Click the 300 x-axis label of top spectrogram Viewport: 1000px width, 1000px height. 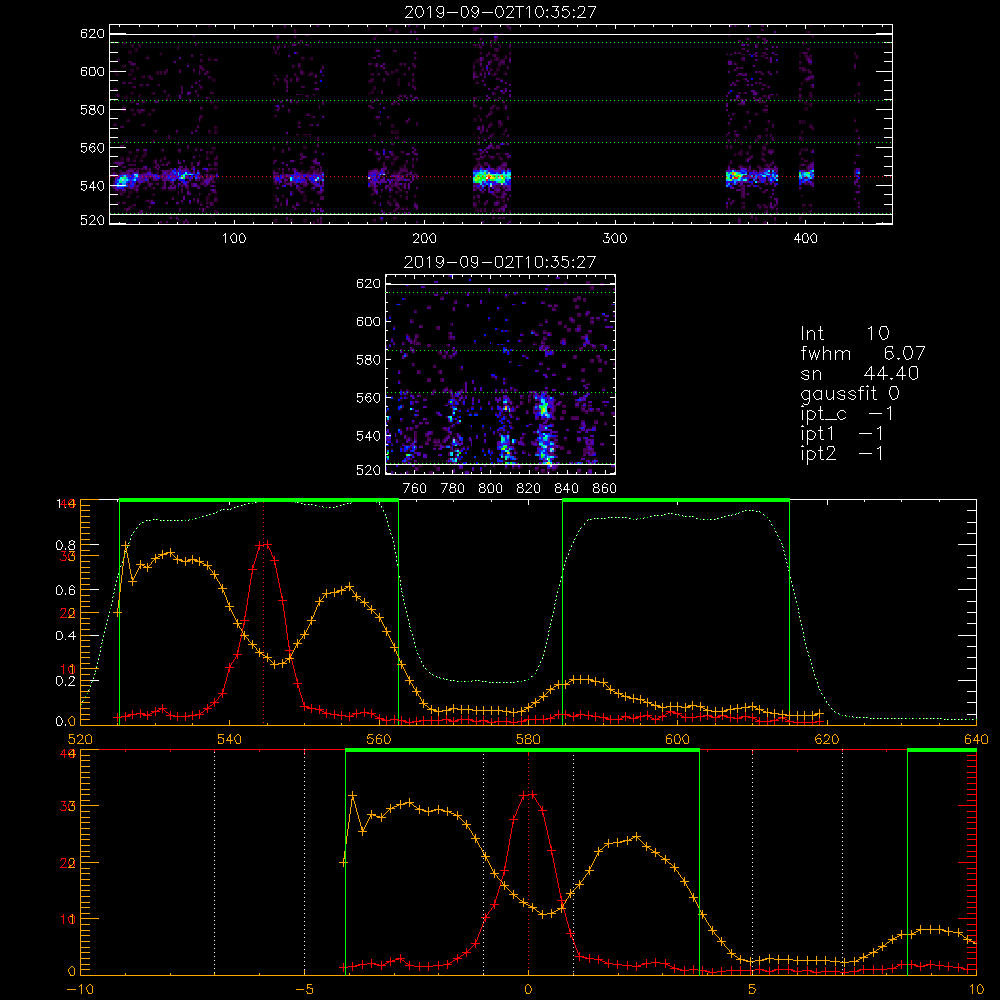[x=615, y=239]
